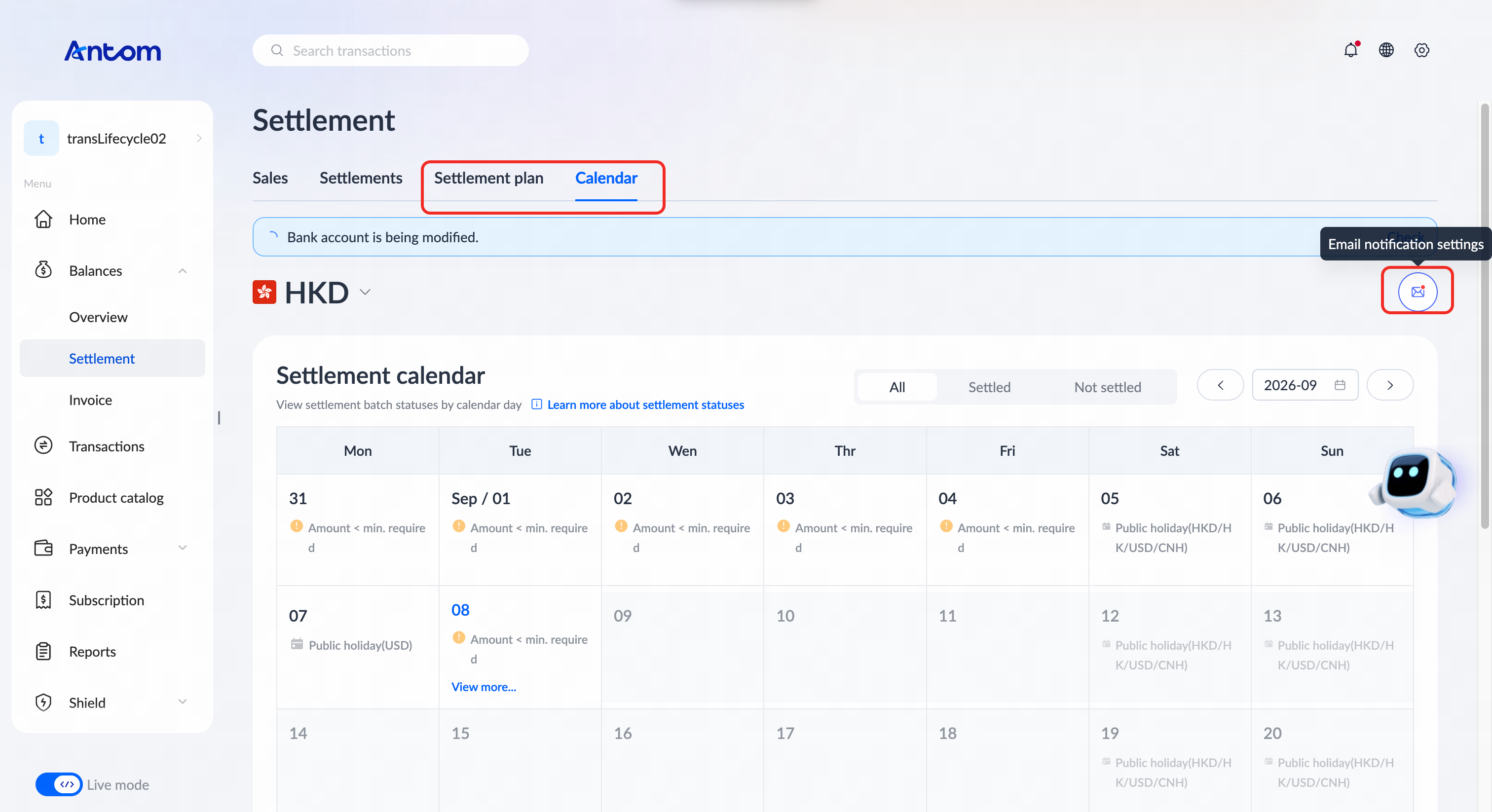Open language globe selector
Image resolution: width=1492 pixels, height=812 pixels.
tap(1386, 50)
